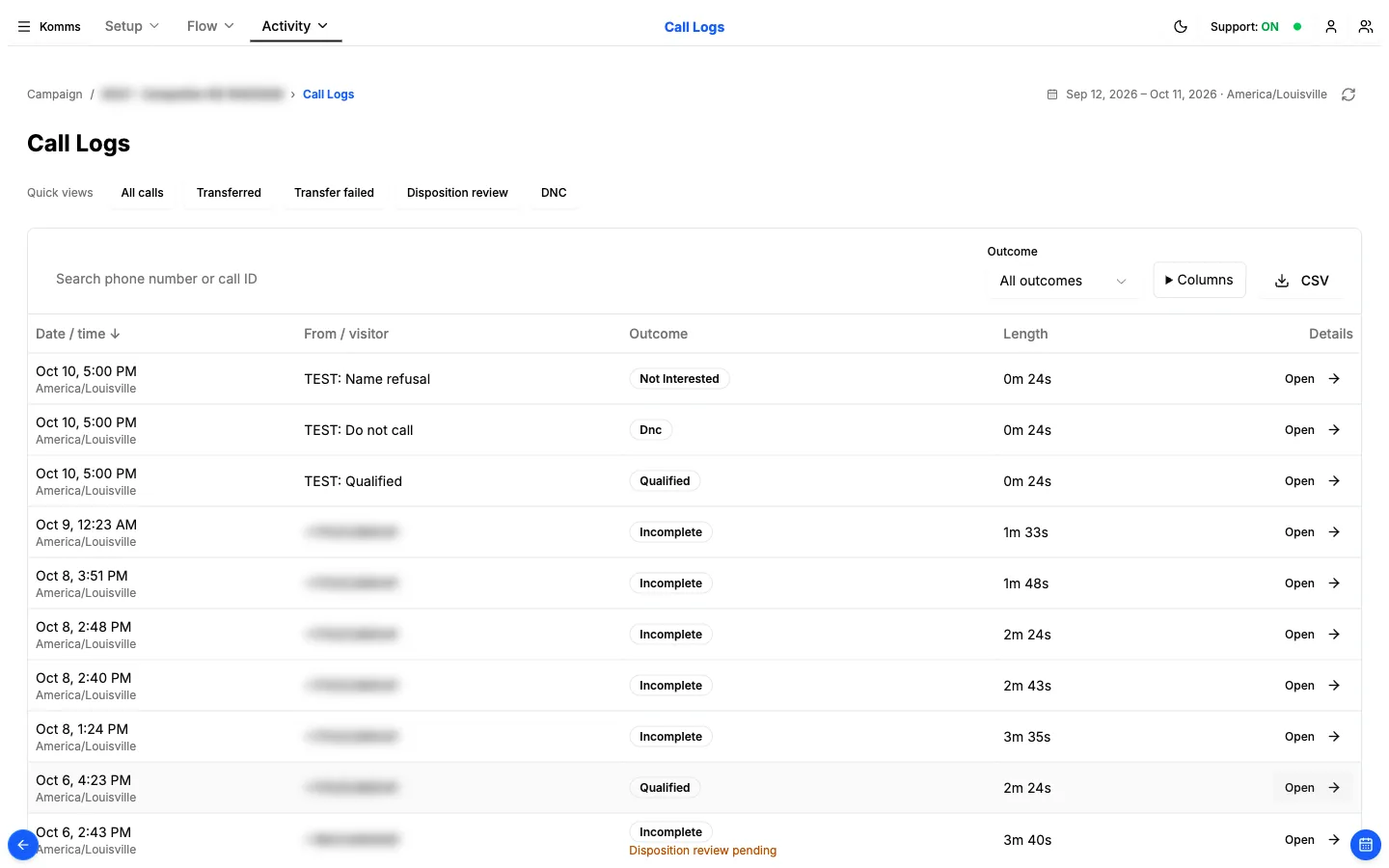Open the user profile icon
The width and height of the screenshot is (1389, 868).
click(x=1331, y=27)
